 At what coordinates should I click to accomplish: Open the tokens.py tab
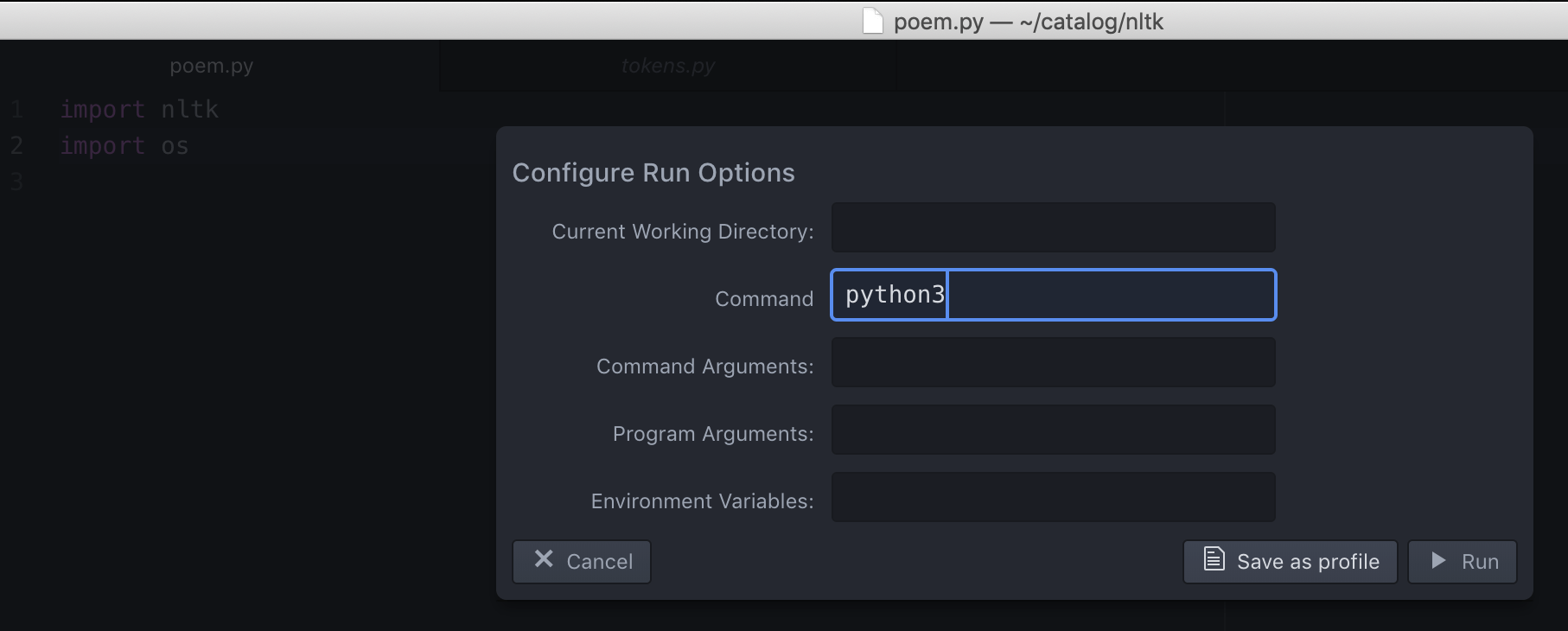[x=667, y=66]
